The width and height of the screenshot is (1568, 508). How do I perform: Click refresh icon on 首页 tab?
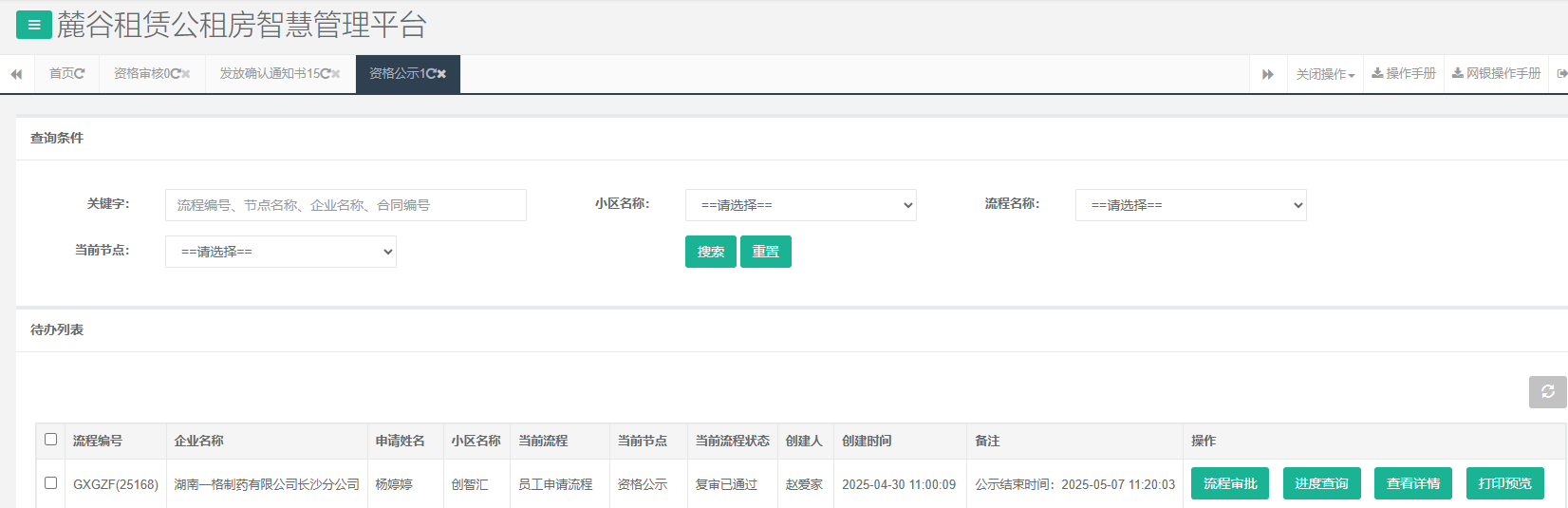coord(80,74)
